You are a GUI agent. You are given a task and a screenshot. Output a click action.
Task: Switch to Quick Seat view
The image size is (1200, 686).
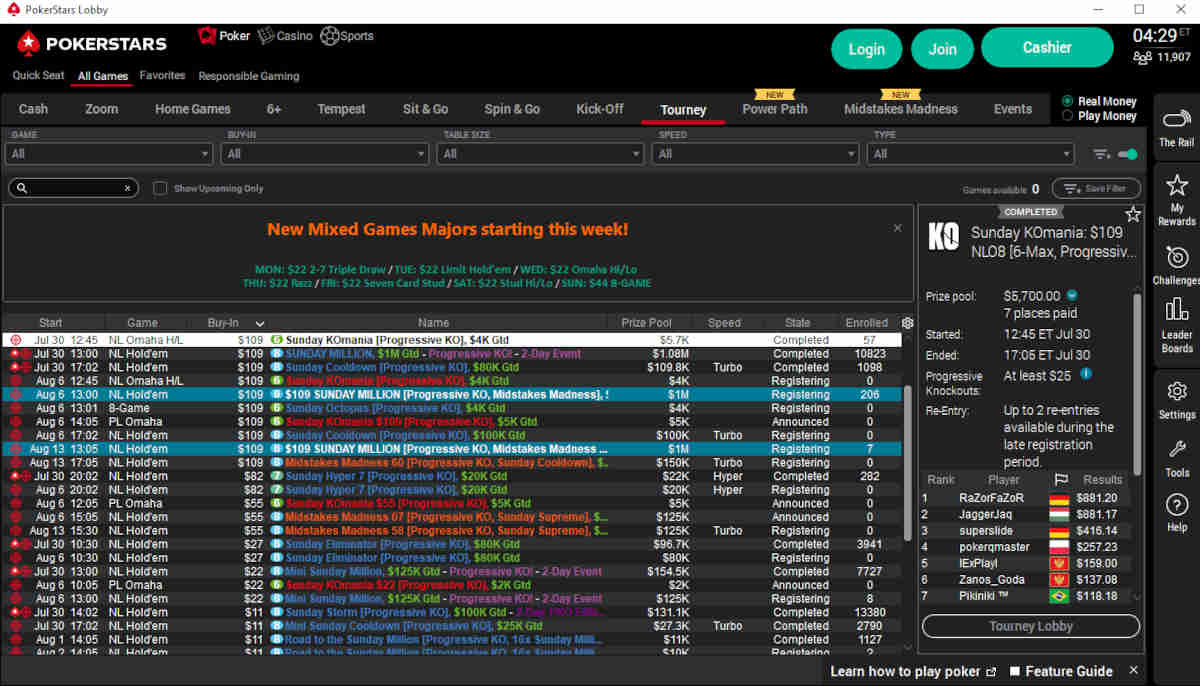pos(38,76)
